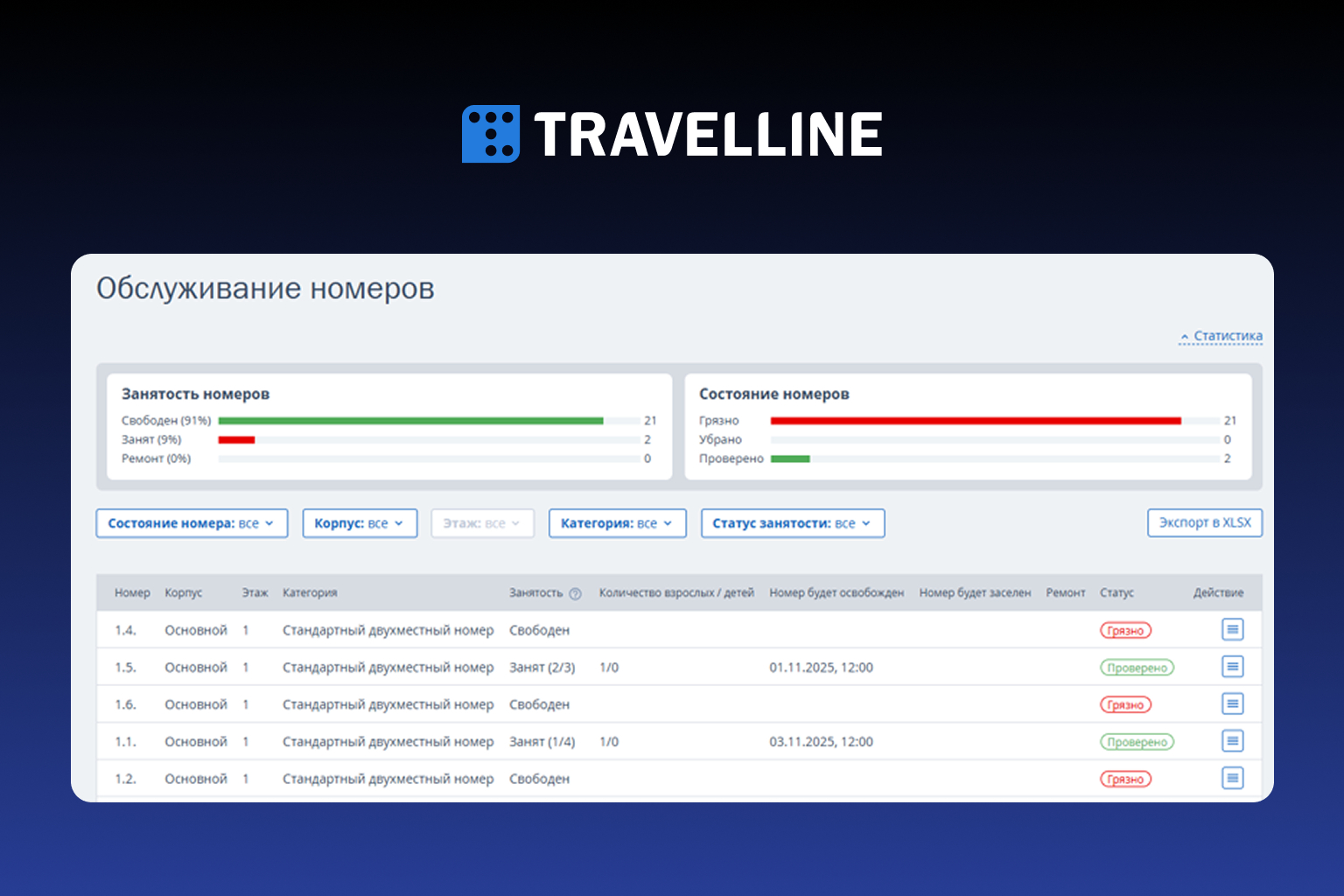Click the Ремонт (0%) statistic label
Viewport: 1344px width, 896px height.
pyautogui.click(x=156, y=458)
